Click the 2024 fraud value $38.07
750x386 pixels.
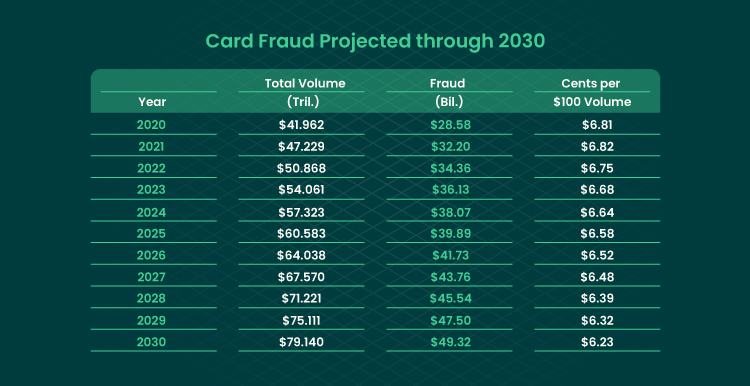[451, 212]
